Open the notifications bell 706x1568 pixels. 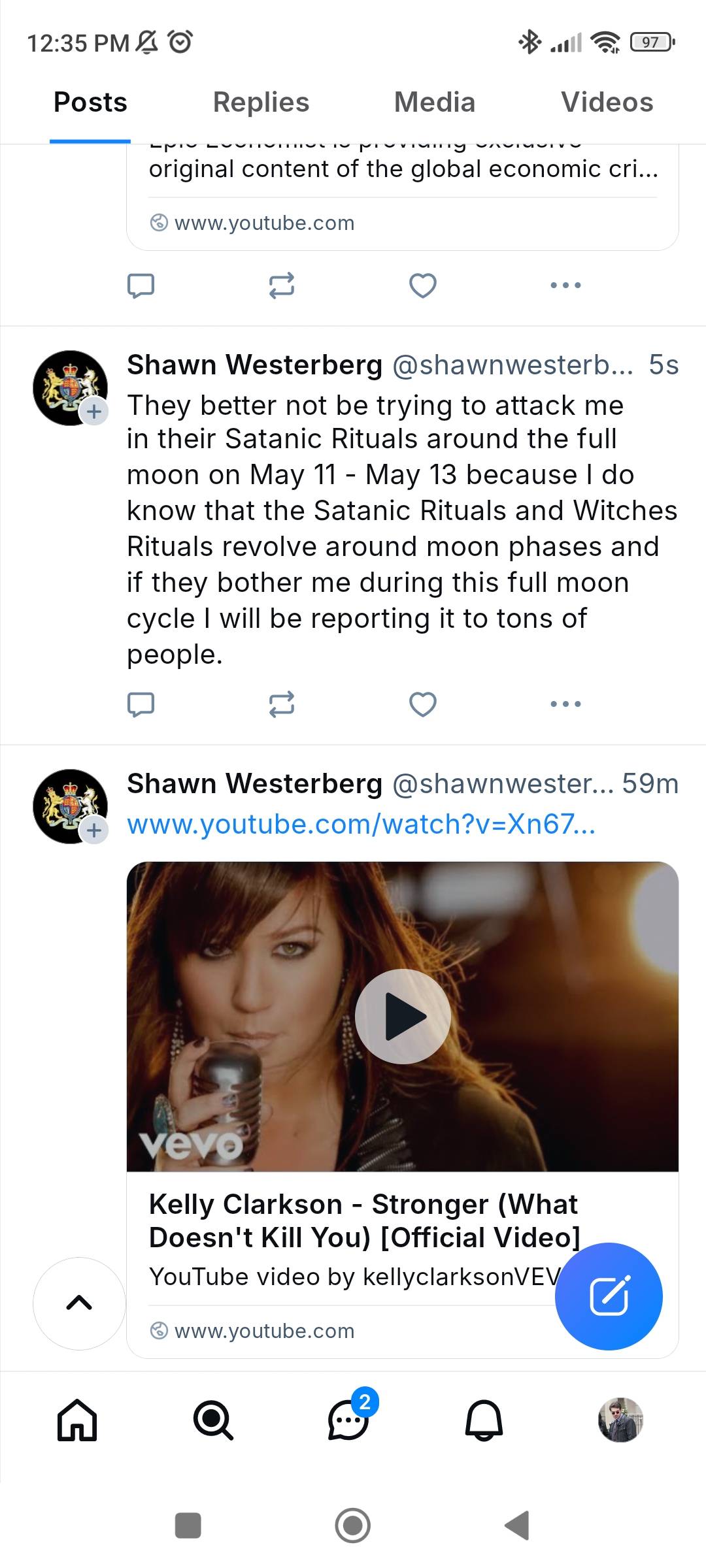point(484,1420)
